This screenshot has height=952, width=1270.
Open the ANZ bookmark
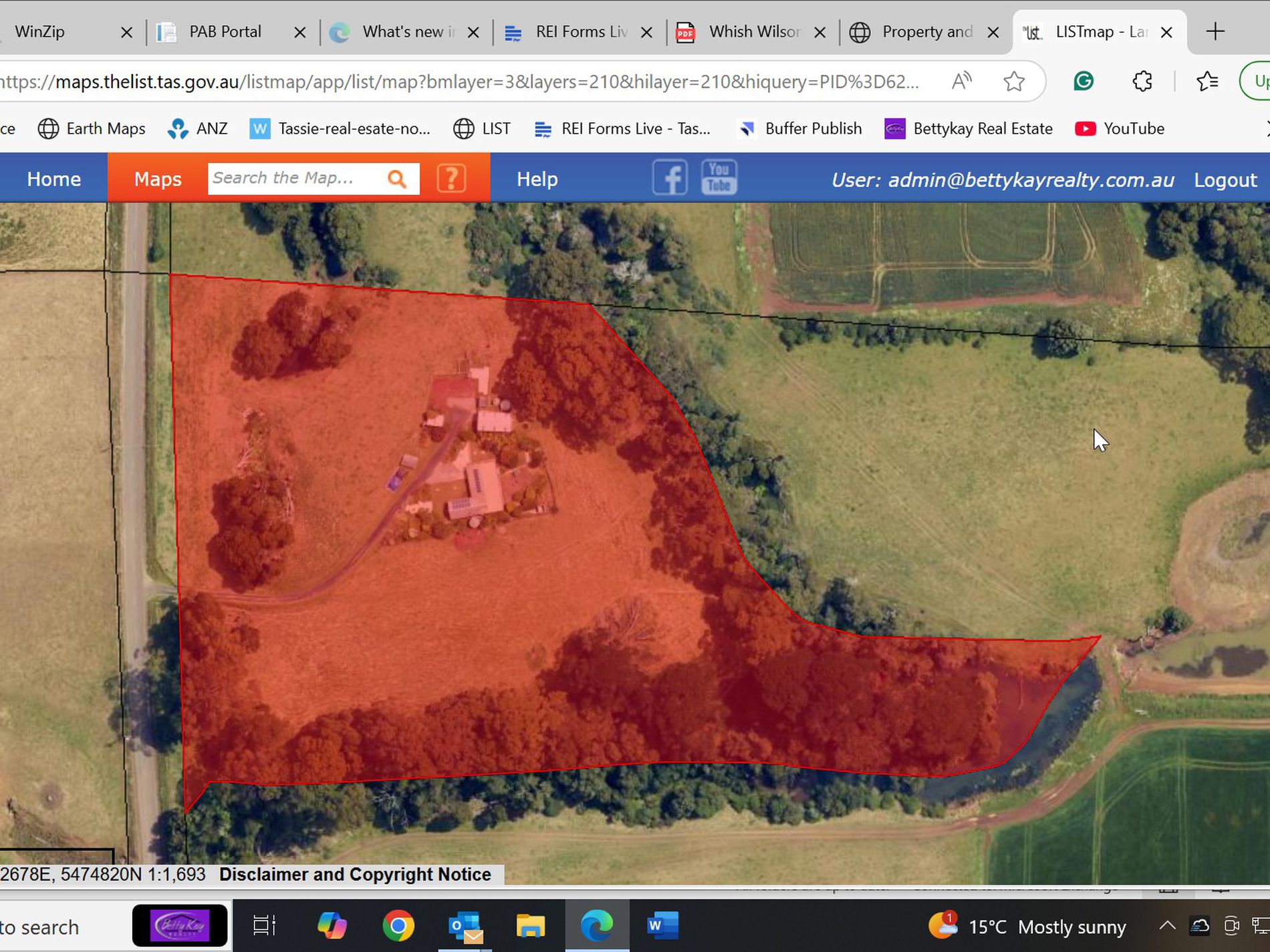(x=197, y=128)
